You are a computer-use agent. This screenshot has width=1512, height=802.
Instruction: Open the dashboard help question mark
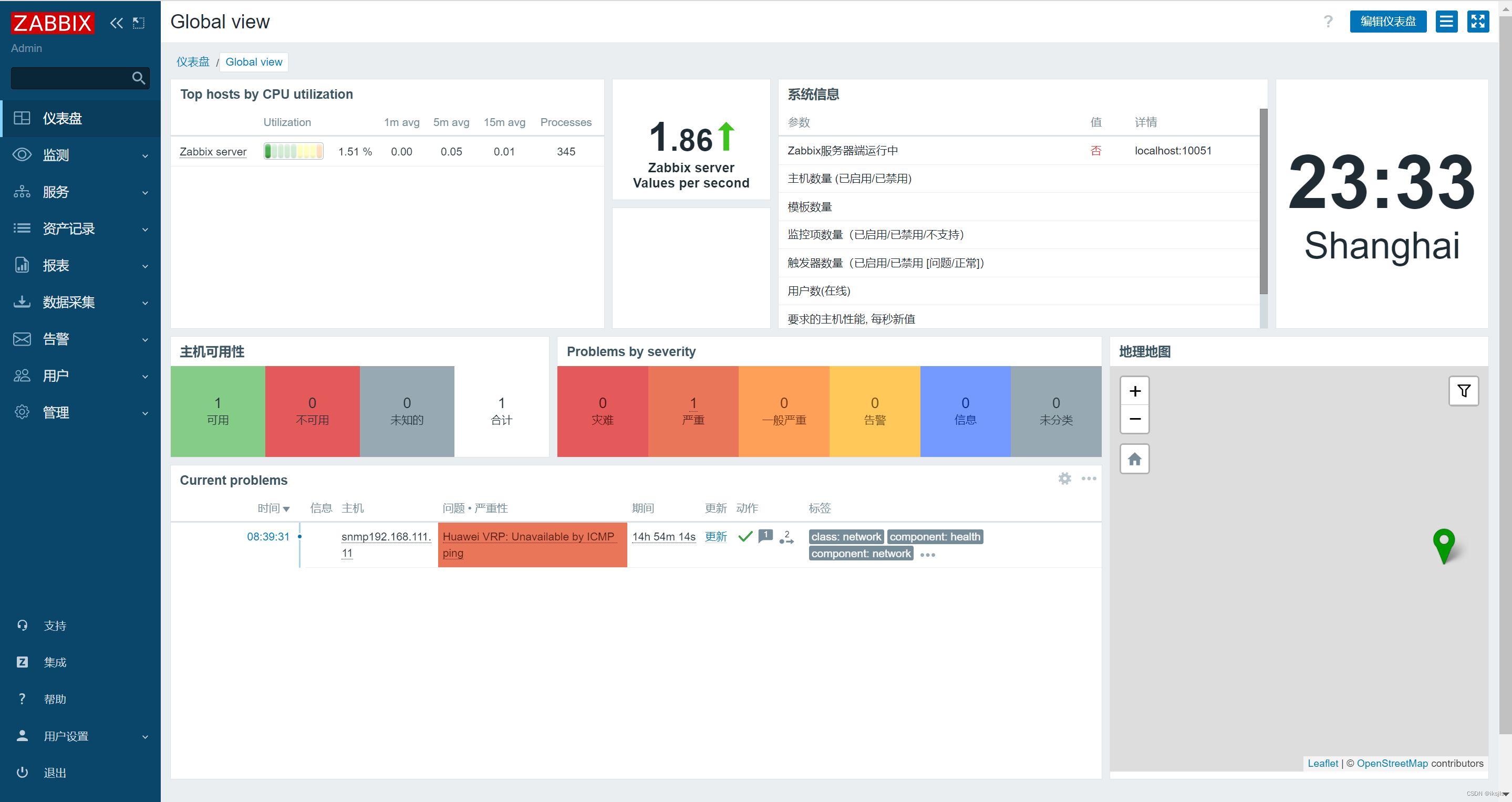(1328, 22)
